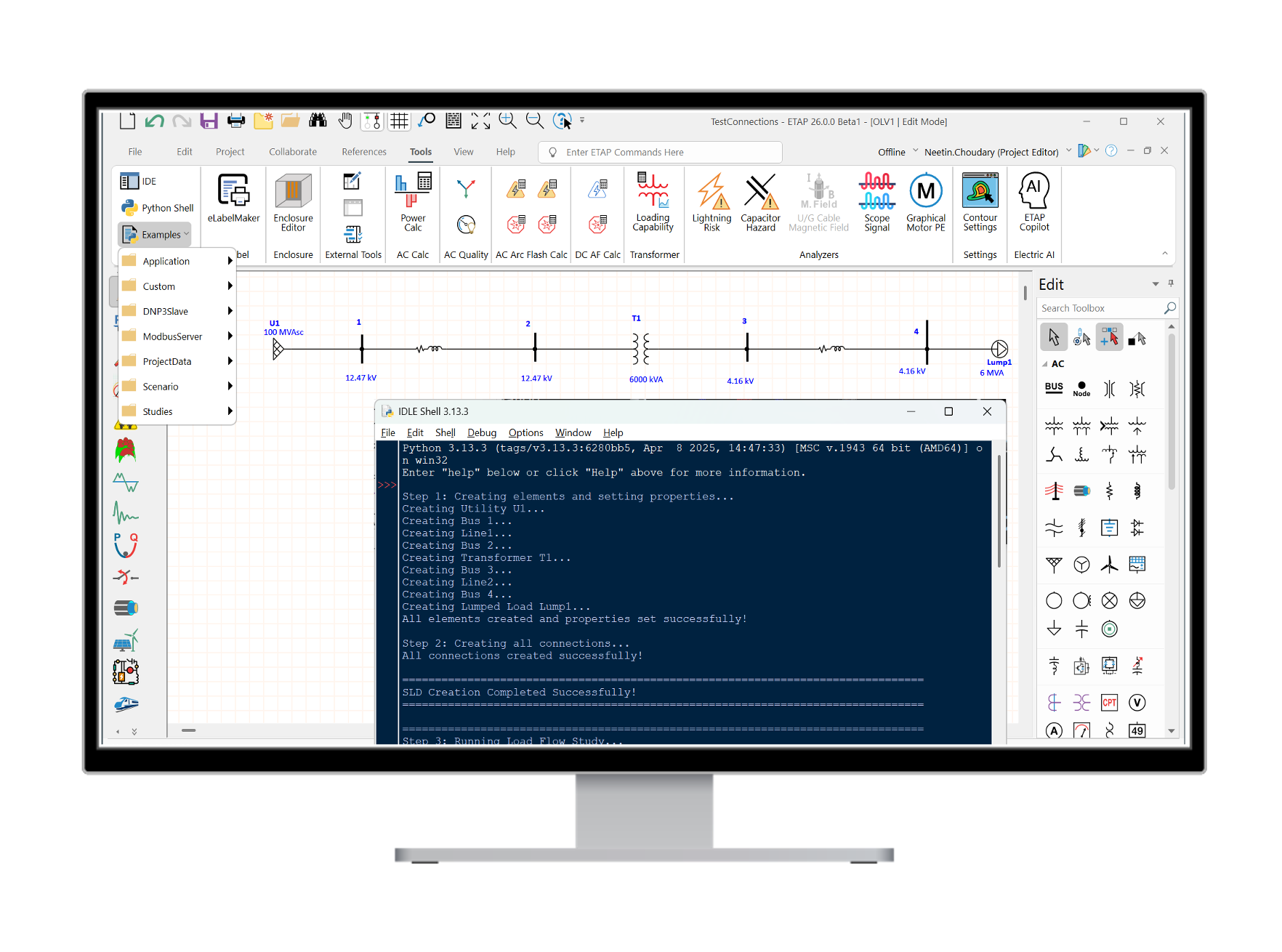Open the Shell menu in IDLE
Image resolution: width=1282 pixels, height=952 pixels.
(445, 432)
